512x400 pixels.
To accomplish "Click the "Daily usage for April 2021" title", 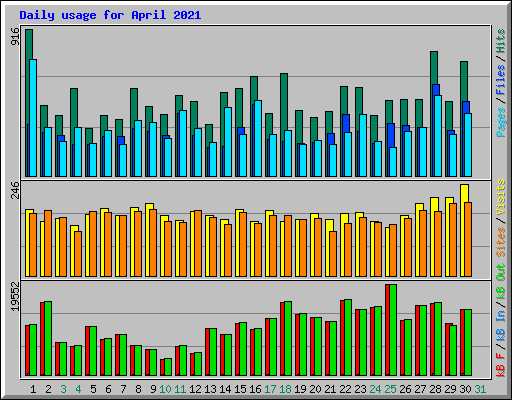I will tap(110, 15).
